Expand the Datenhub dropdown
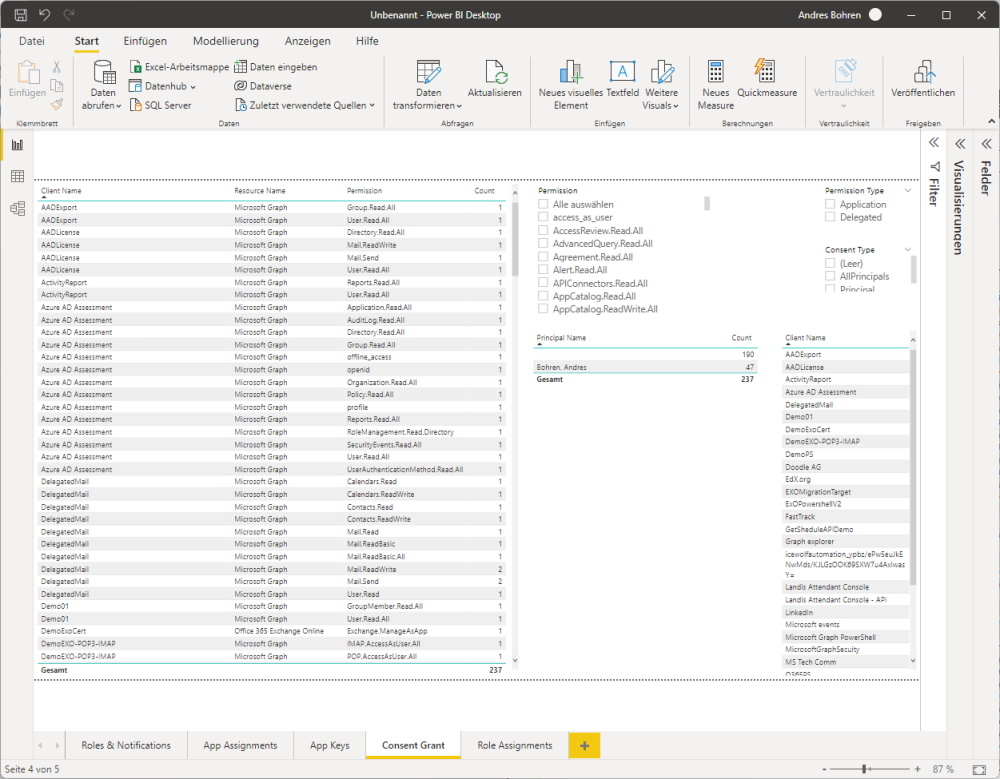Viewport: 1000px width, 779px height. tap(193, 87)
